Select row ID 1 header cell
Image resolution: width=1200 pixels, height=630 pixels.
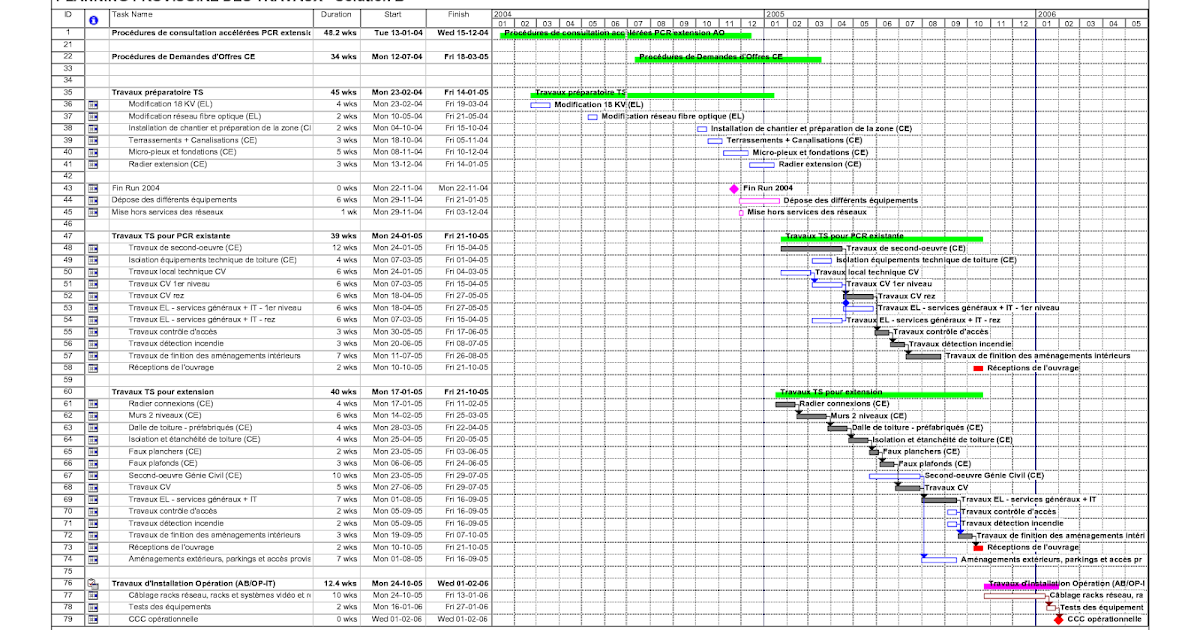[67, 33]
